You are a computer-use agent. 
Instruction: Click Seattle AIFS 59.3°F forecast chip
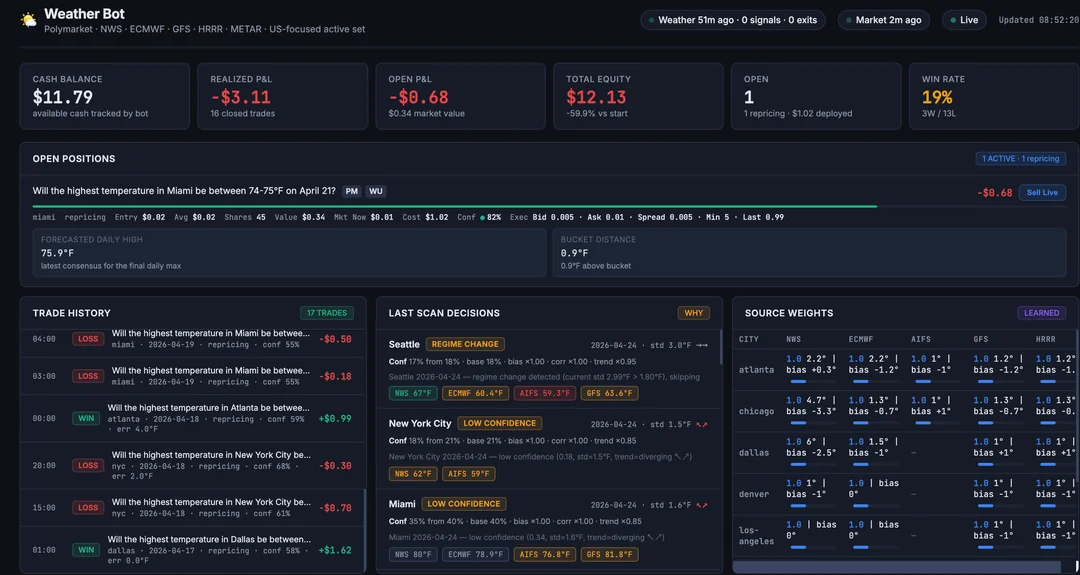pos(546,393)
